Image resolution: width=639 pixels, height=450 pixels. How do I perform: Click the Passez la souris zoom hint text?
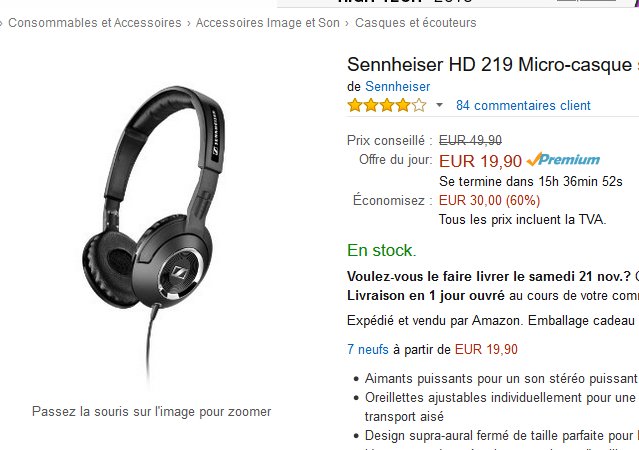pos(152,412)
